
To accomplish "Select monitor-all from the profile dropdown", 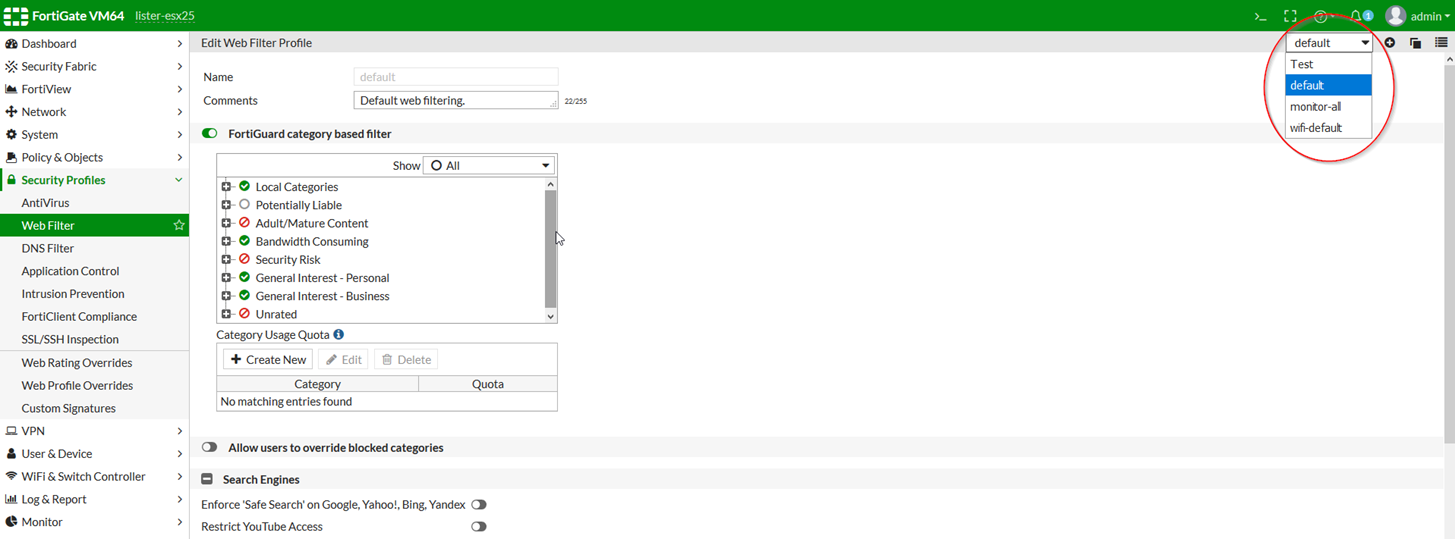I will tap(1315, 107).
